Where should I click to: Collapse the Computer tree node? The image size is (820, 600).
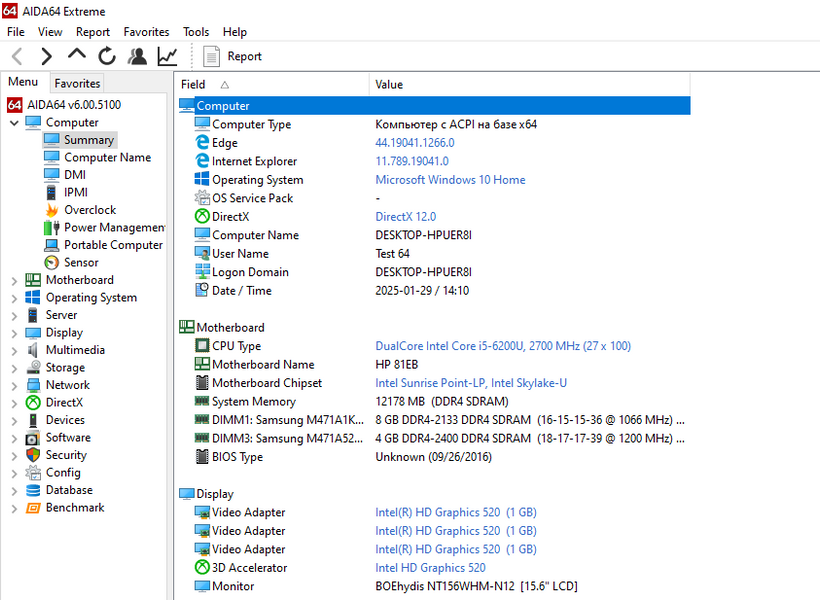(x=14, y=123)
